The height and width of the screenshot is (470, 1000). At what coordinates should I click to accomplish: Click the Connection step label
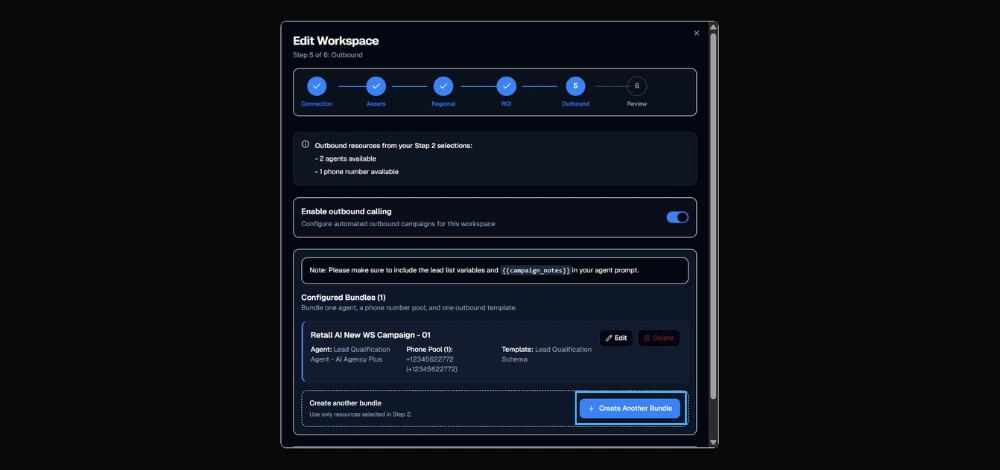[316, 104]
